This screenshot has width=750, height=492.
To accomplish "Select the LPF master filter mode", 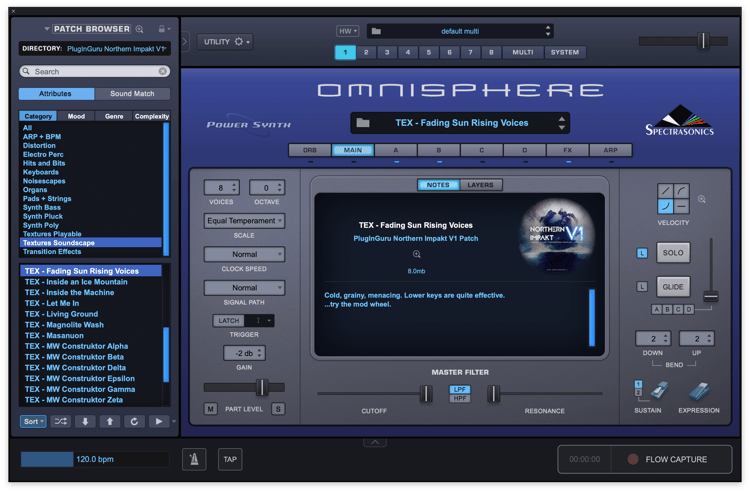I will point(460,389).
